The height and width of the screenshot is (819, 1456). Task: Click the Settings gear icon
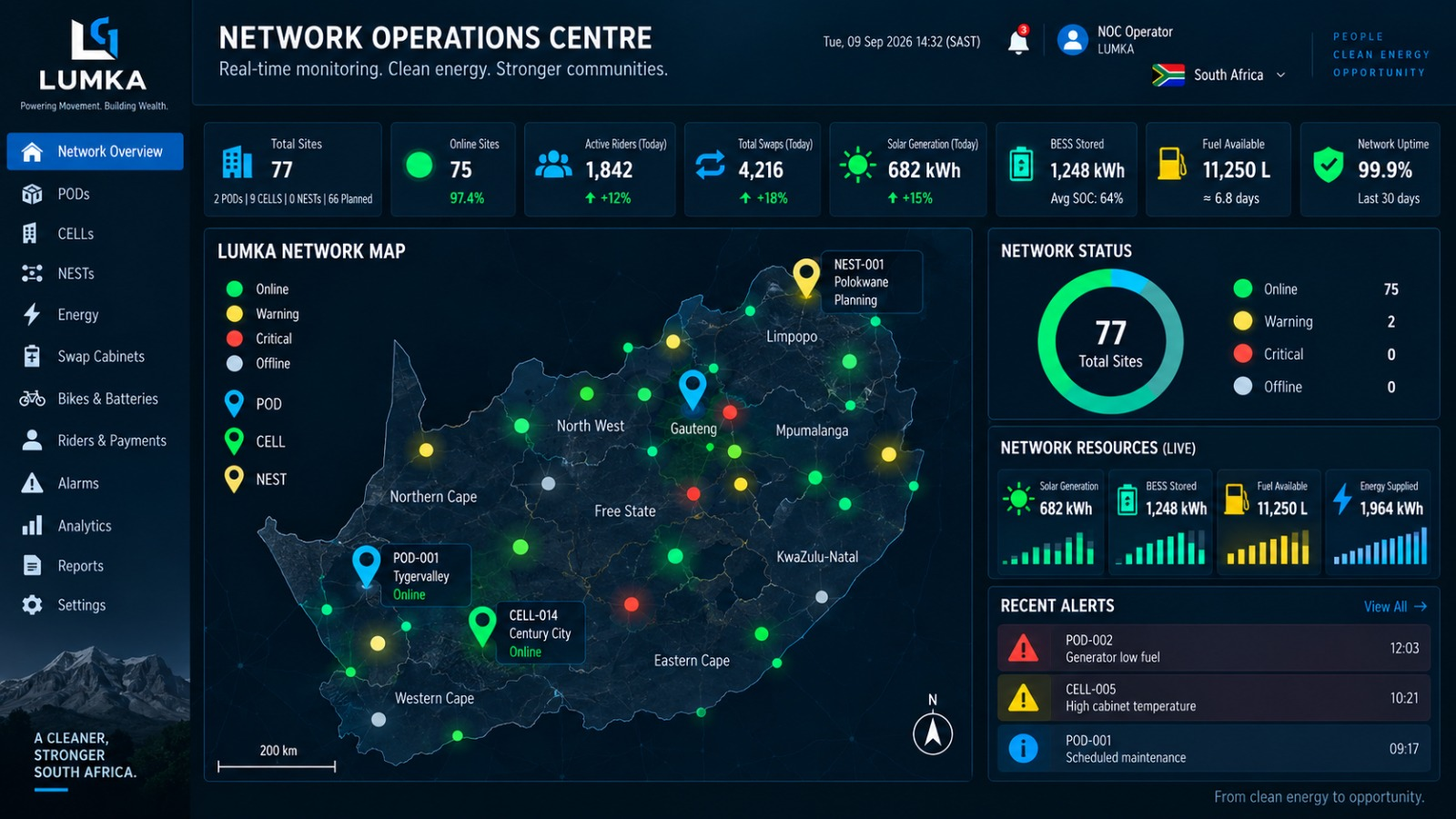(x=32, y=605)
